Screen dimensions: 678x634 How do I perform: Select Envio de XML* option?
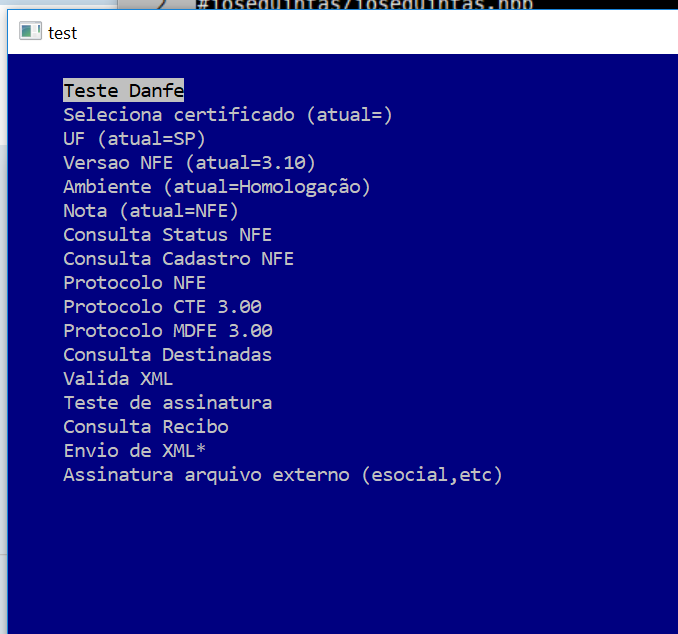[x=134, y=451]
